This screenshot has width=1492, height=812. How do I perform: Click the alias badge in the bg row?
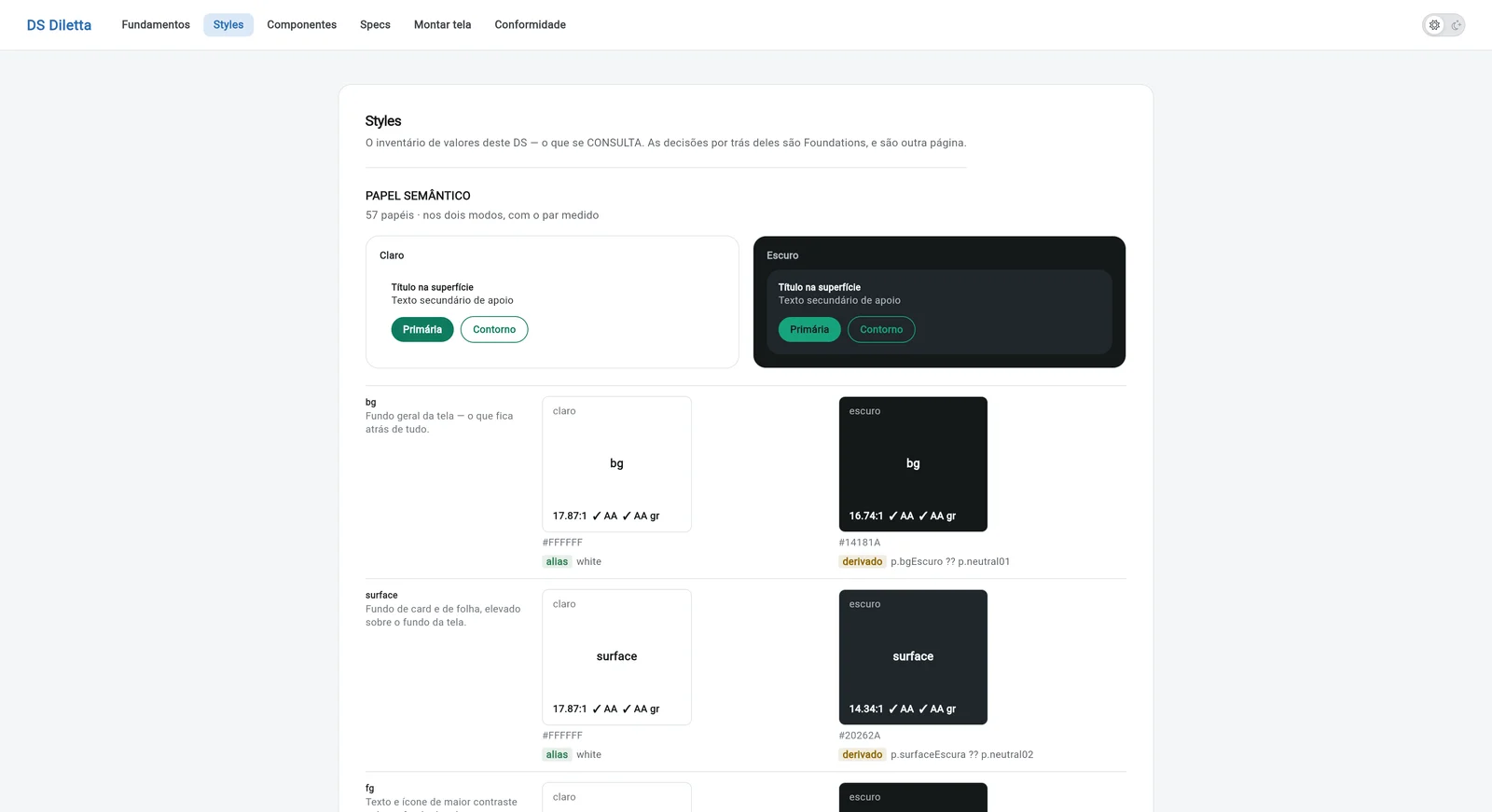click(x=557, y=562)
